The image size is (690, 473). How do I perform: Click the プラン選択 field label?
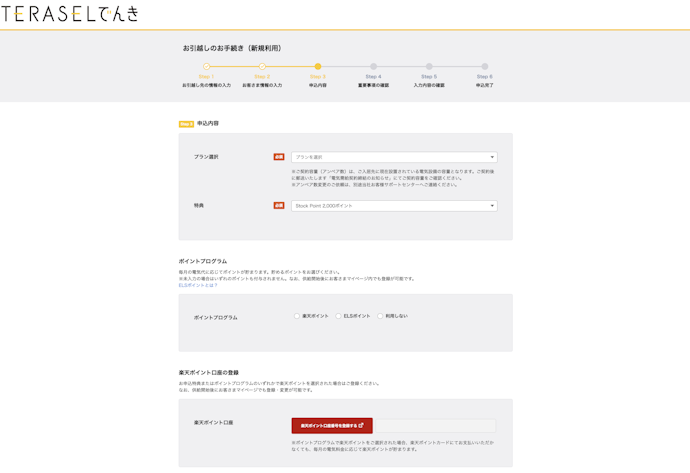point(206,157)
